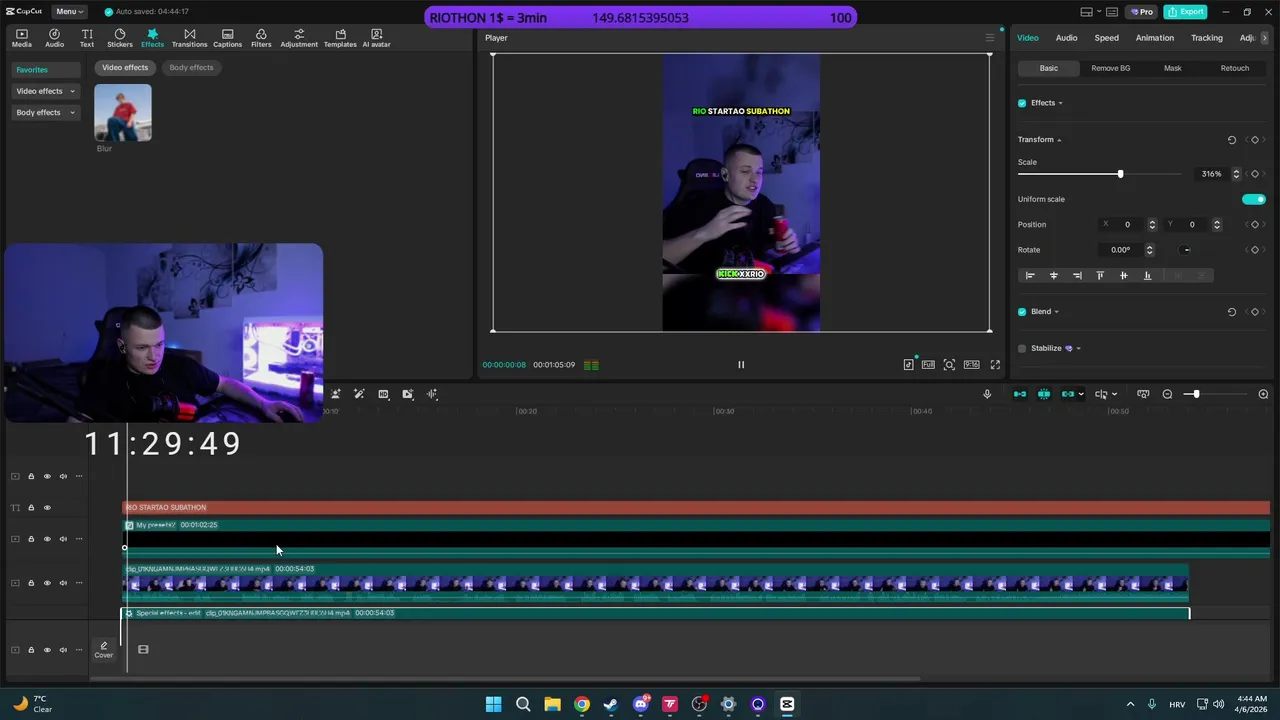The height and width of the screenshot is (720, 1280).
Task: Toggle the Uniform scale switch
Action: coord(1253,199)
